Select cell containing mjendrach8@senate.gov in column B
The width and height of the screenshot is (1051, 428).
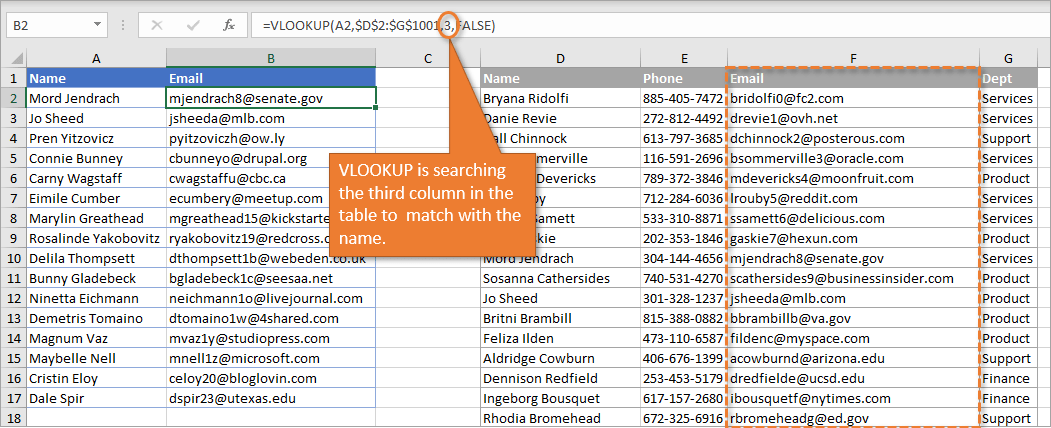click(x=271, y=98)
